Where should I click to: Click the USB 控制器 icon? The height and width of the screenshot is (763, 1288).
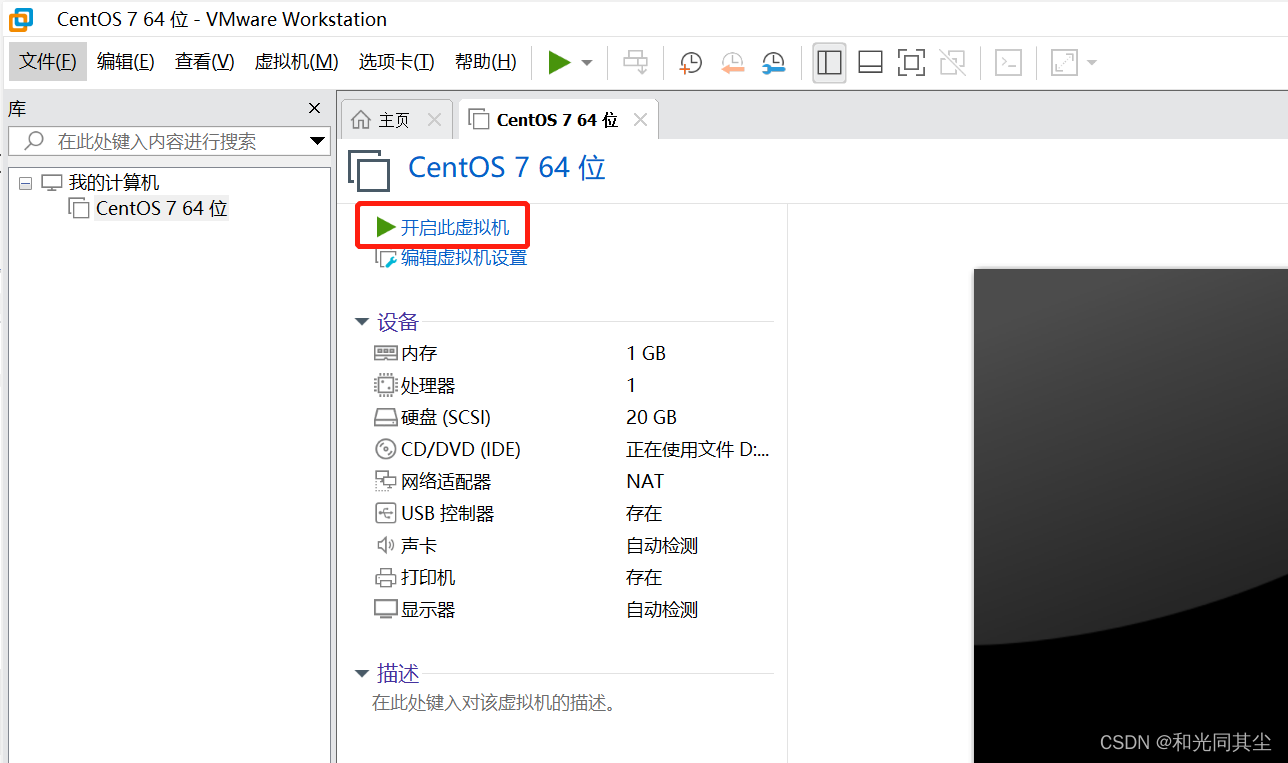point(385,513)
